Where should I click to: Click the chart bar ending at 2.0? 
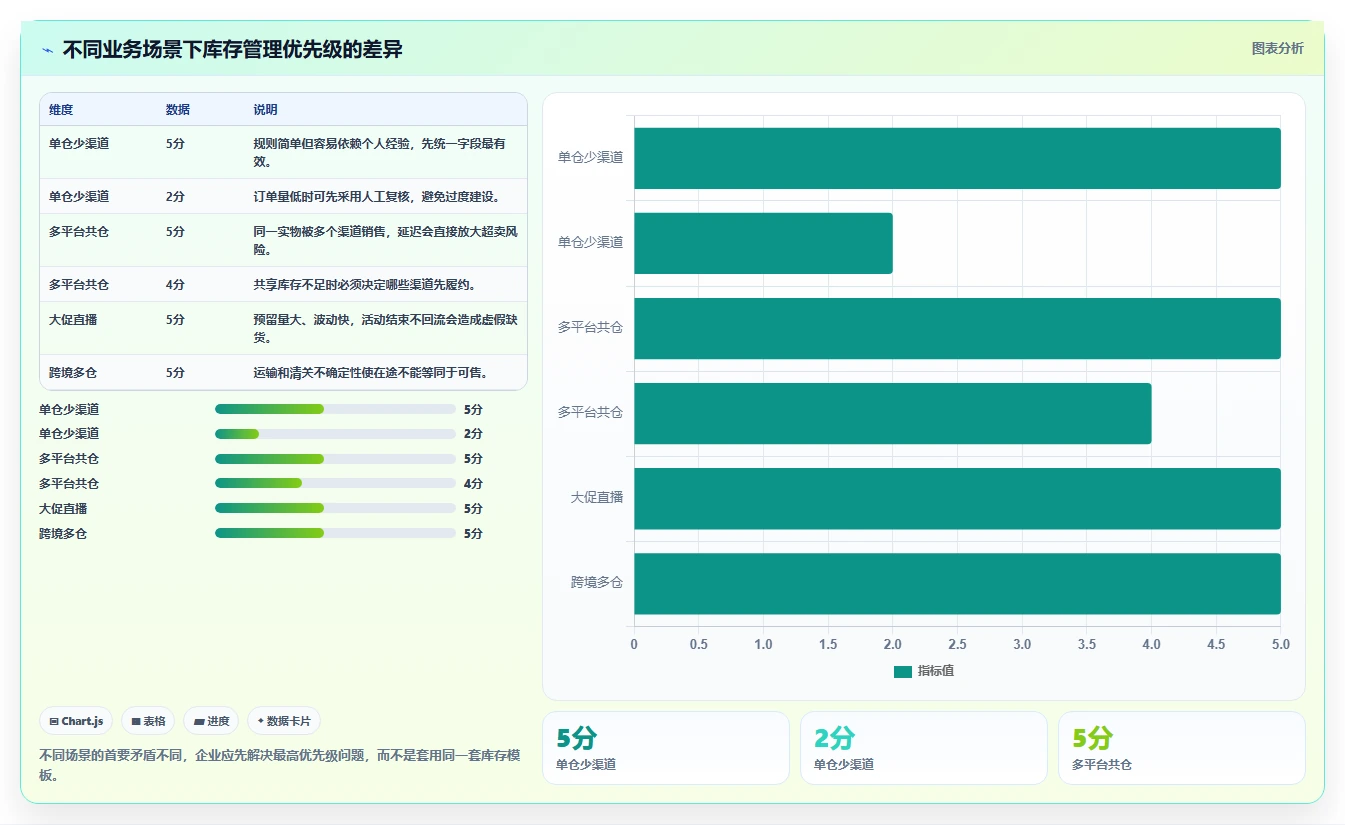point(763,243)
